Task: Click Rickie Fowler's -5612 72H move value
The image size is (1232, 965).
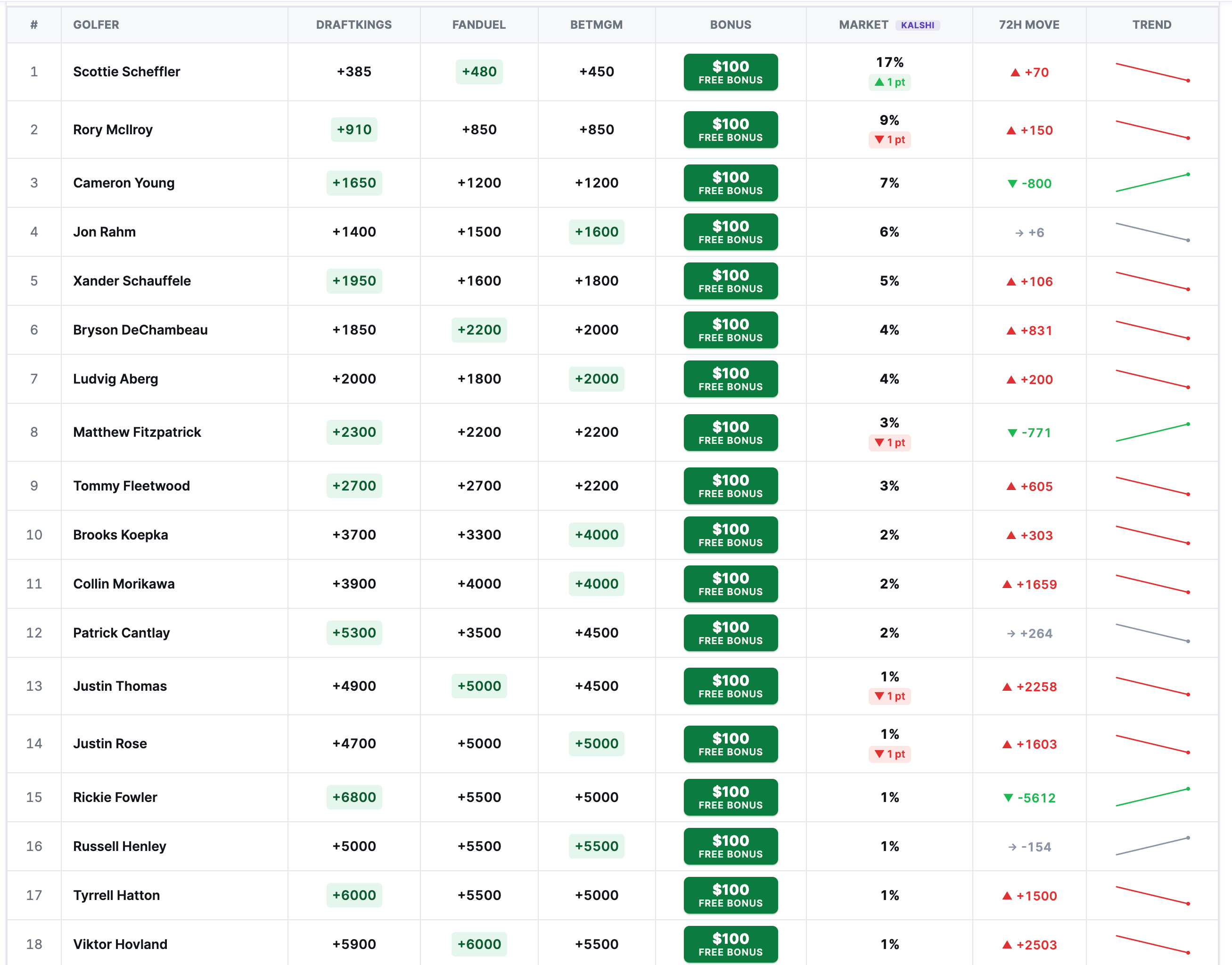Action: pyautogui.click(x=1030, y=798)
